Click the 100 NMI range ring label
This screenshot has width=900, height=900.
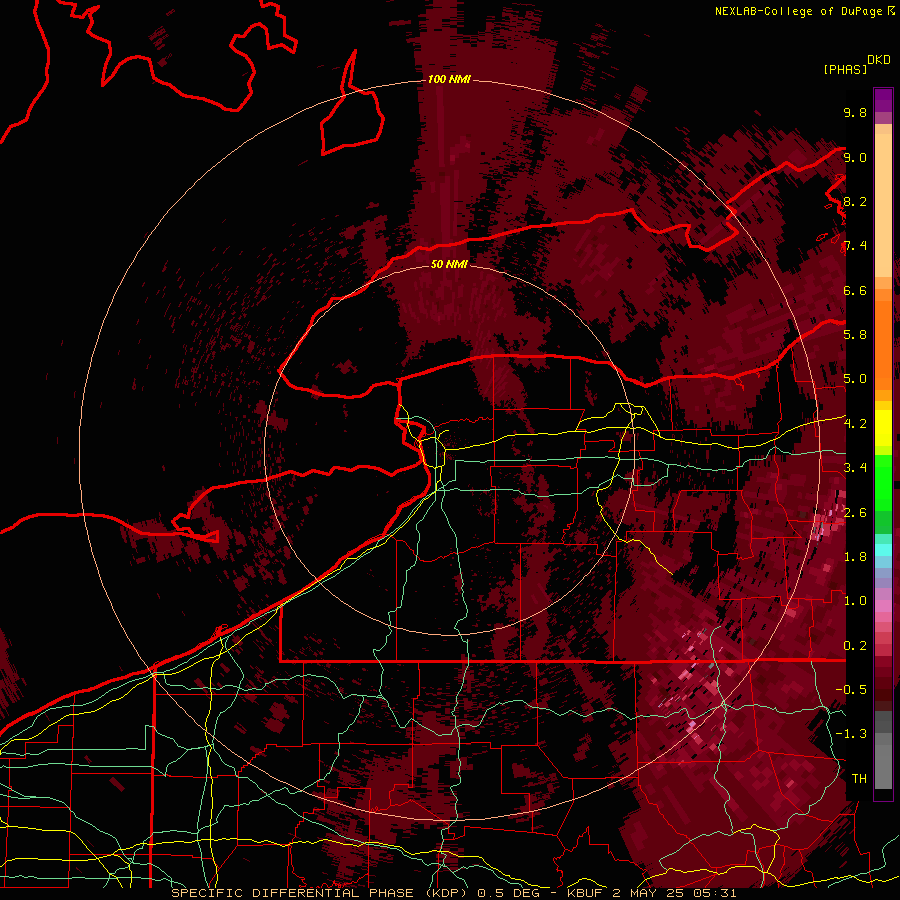click(x=449, y=79)
